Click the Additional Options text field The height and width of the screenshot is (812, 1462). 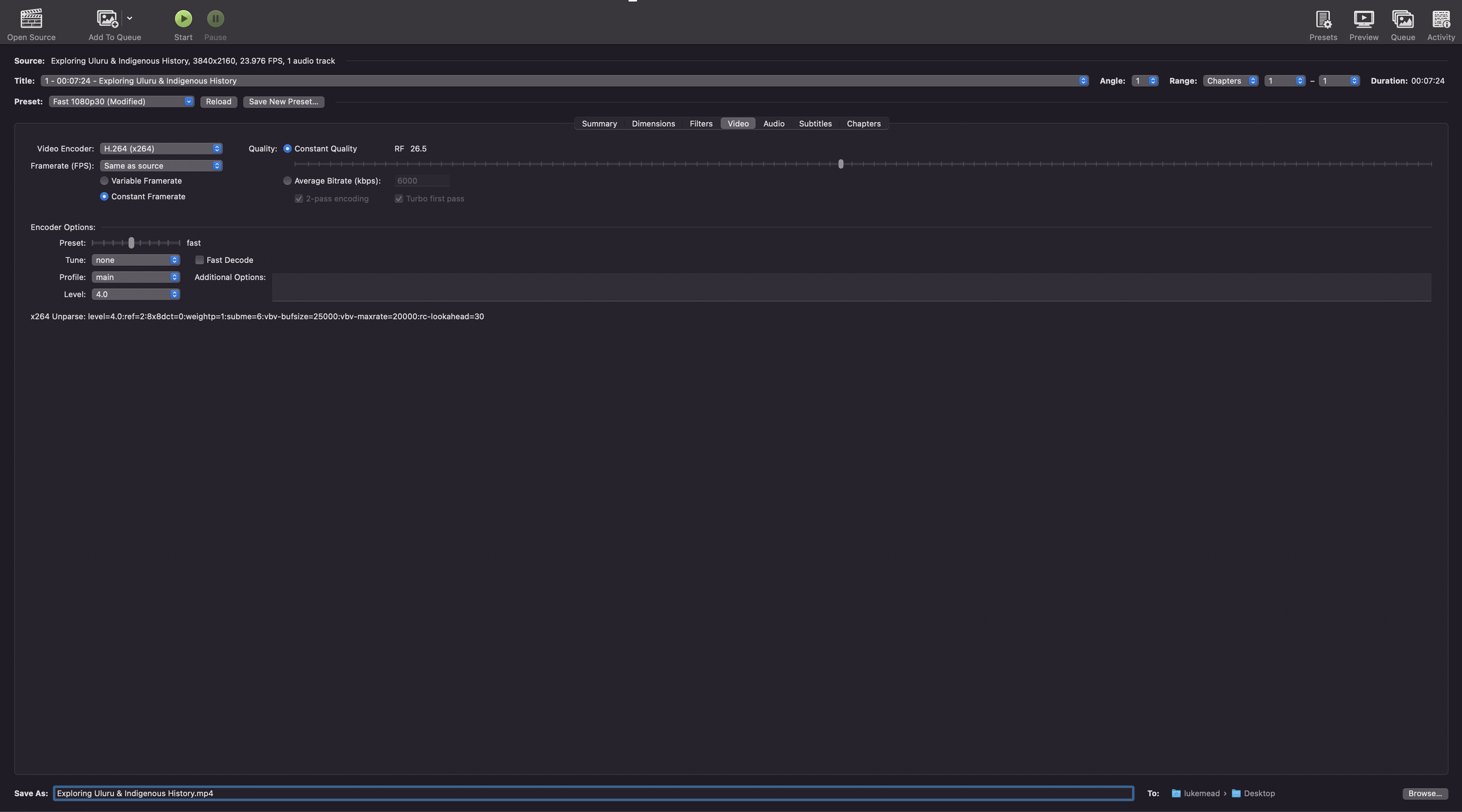pyautogui.click(x=851, y=287)
